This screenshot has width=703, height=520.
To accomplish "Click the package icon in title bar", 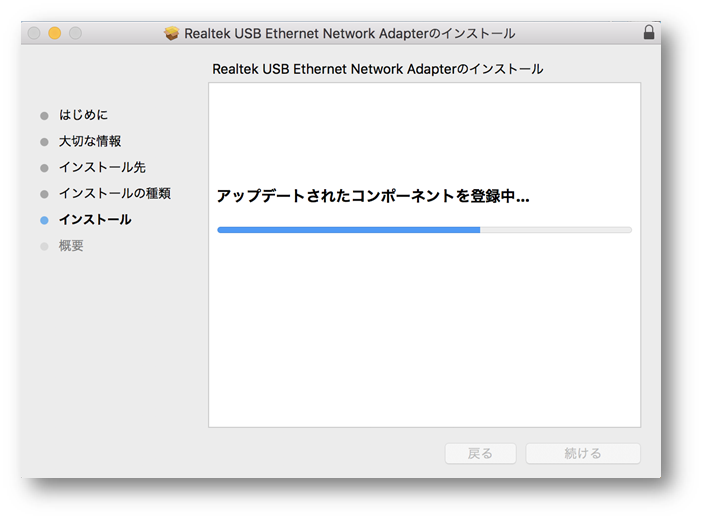I will coord(171,33).
